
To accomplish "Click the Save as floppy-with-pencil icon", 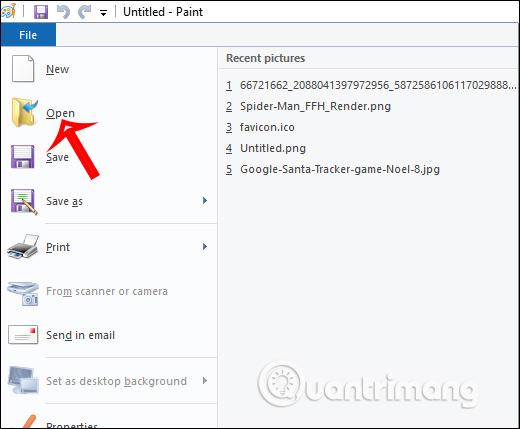I will pos(24,201).
